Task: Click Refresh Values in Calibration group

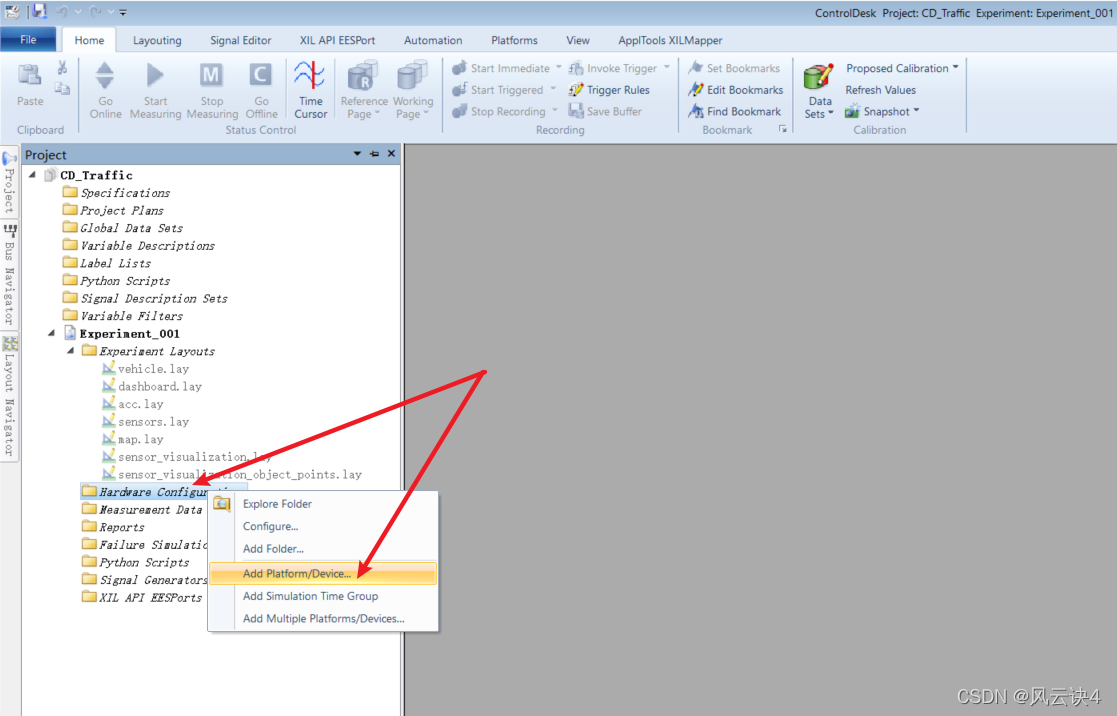Action: [880, 90]
